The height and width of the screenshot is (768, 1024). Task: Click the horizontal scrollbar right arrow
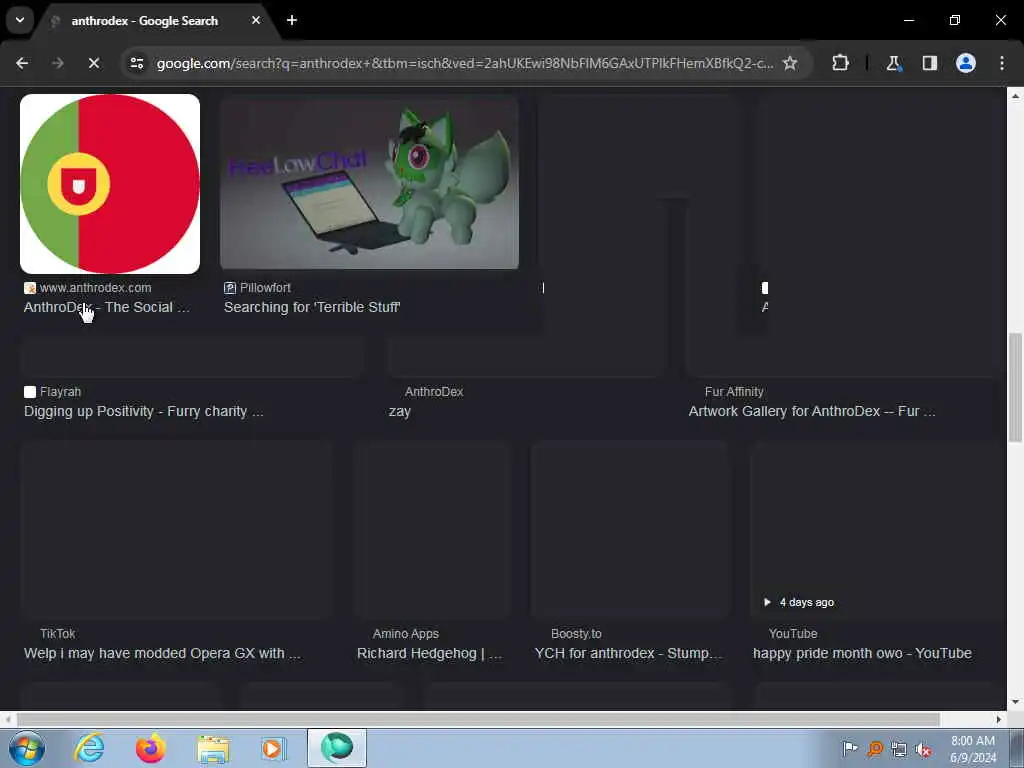point(999,719)
